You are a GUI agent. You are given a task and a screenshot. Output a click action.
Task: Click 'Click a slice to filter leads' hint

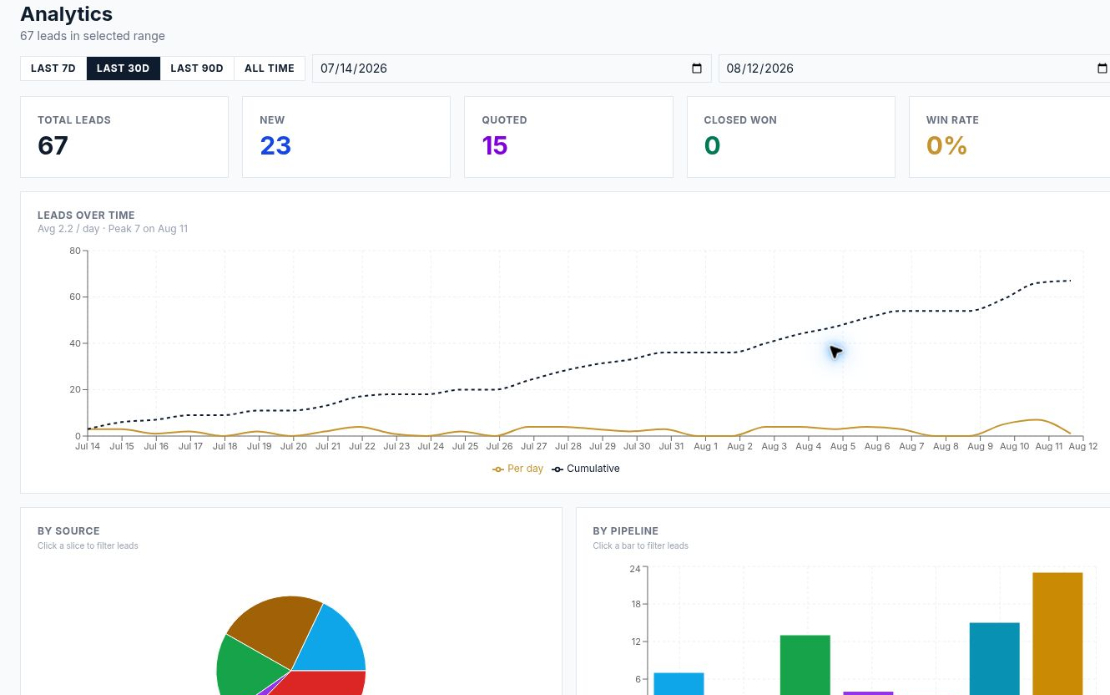[x=88, y=546]
